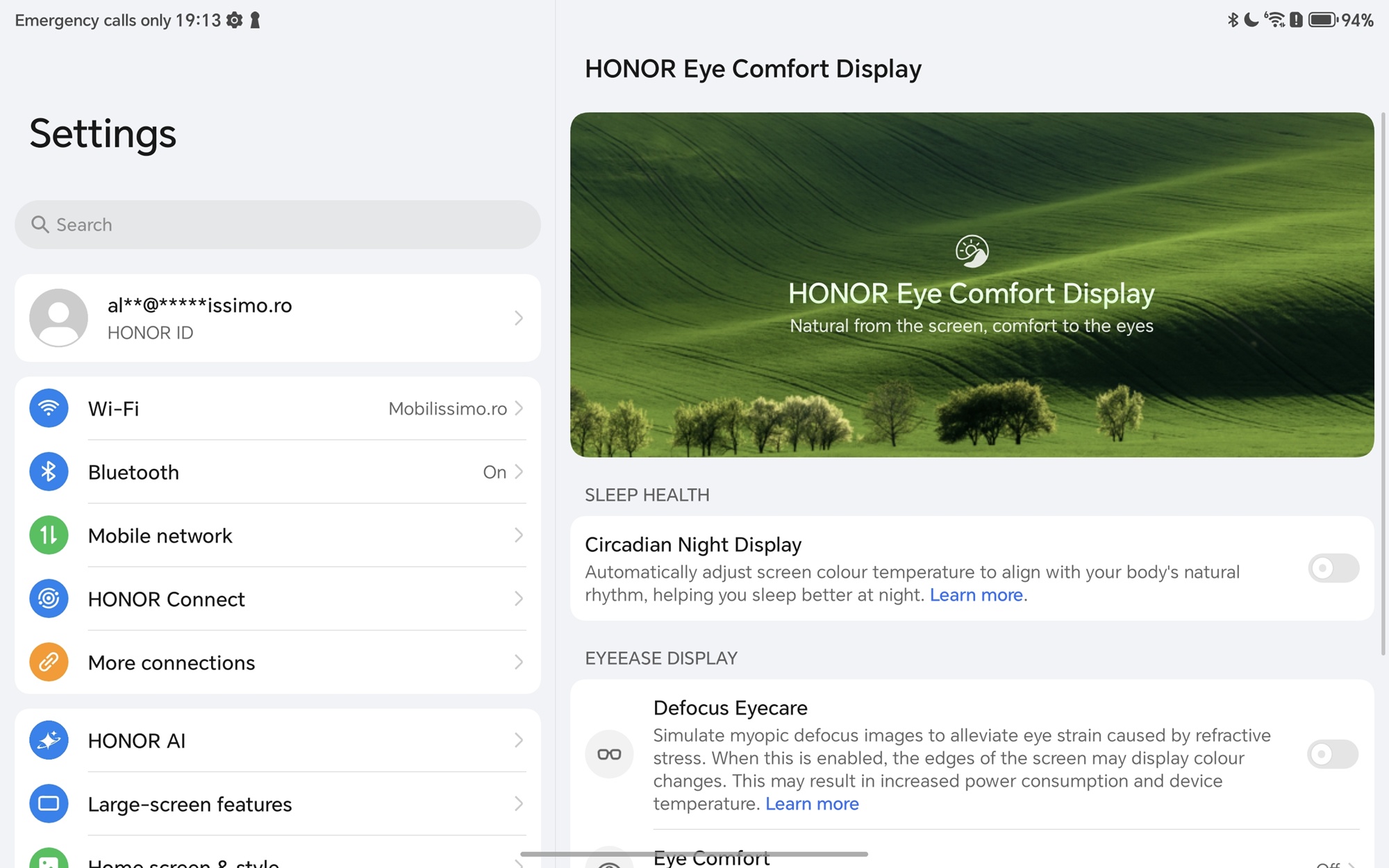Focus the Settings search field

point(278,225)
